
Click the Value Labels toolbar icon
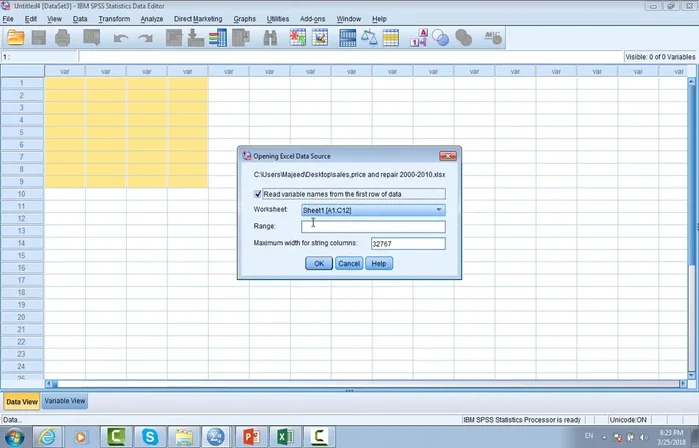point(417,38)
